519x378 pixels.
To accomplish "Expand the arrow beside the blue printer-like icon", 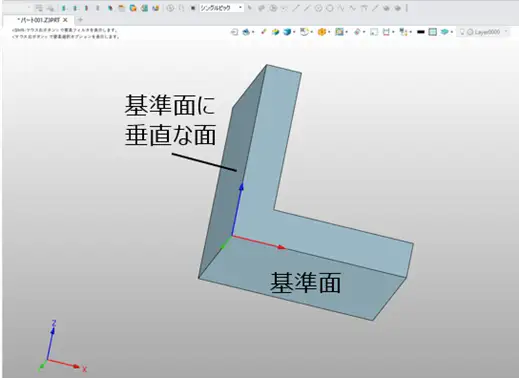I will point(253,32).
